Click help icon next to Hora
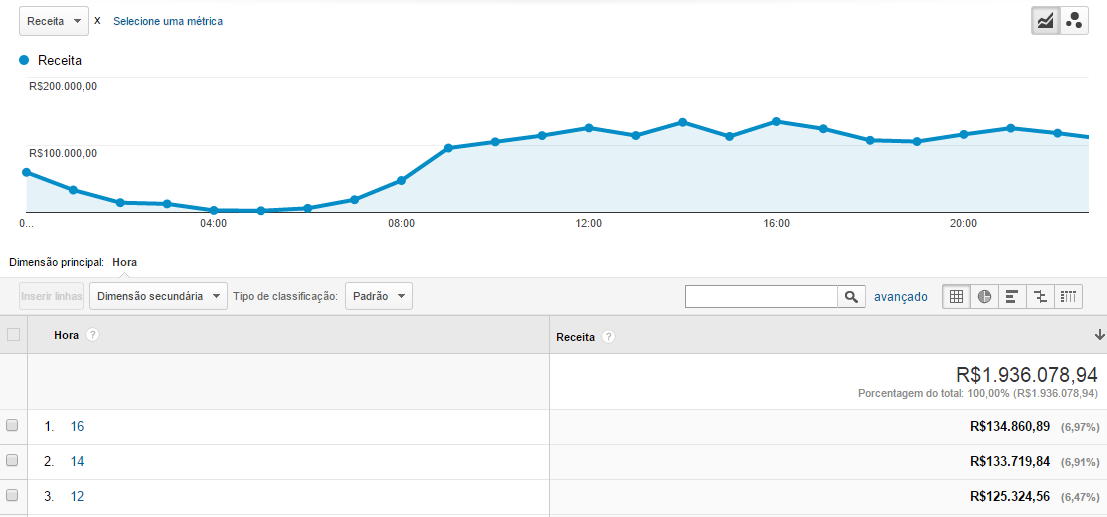 coord(92,335)
